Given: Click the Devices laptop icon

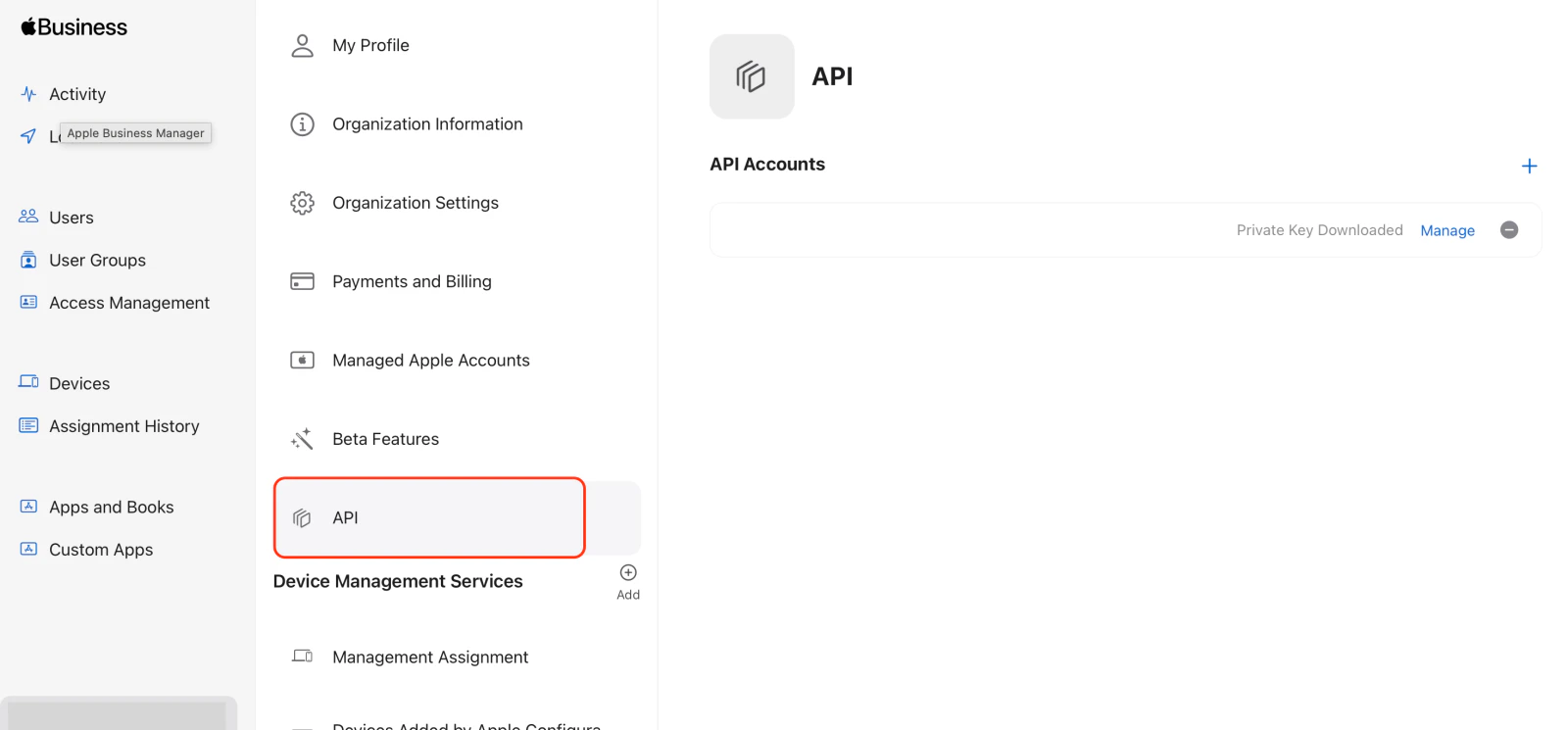Looking at the screenshot, I should [28, 382].
